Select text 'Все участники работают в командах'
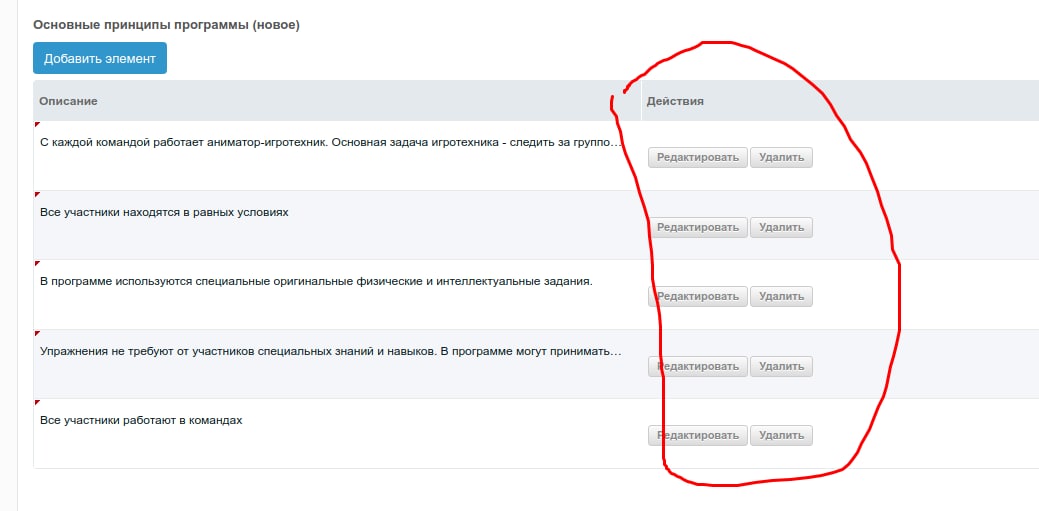 pyautogui.click(x=141, y=420)
